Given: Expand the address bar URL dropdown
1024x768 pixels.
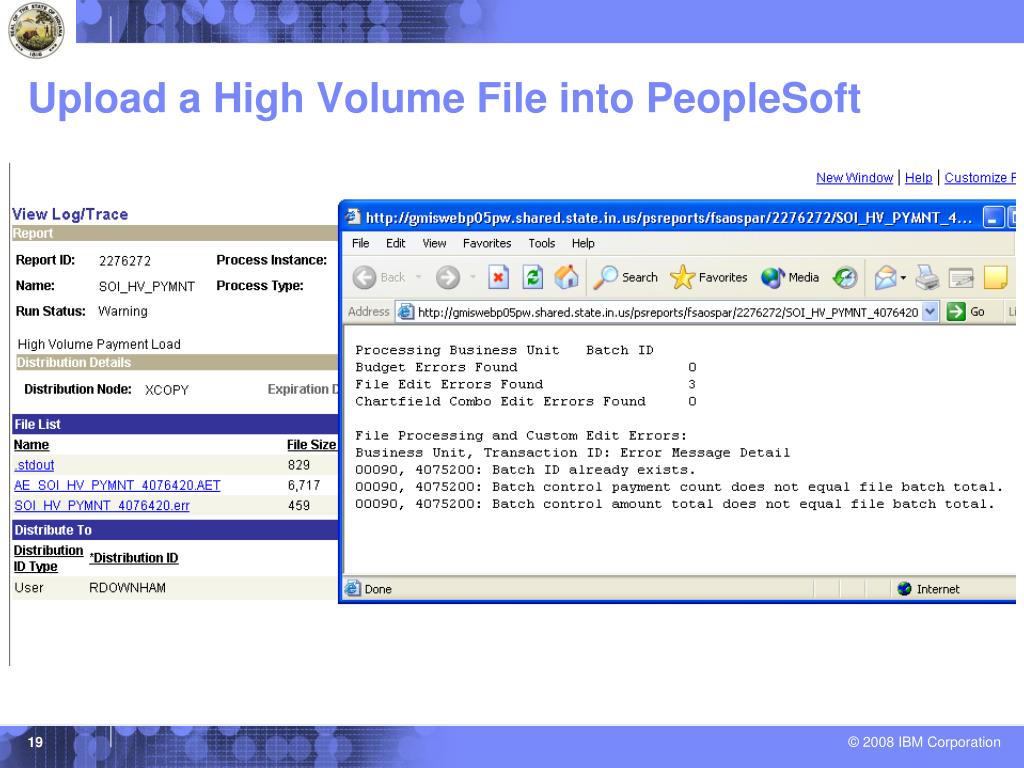Looking at the screenshot, I should 931,312.
